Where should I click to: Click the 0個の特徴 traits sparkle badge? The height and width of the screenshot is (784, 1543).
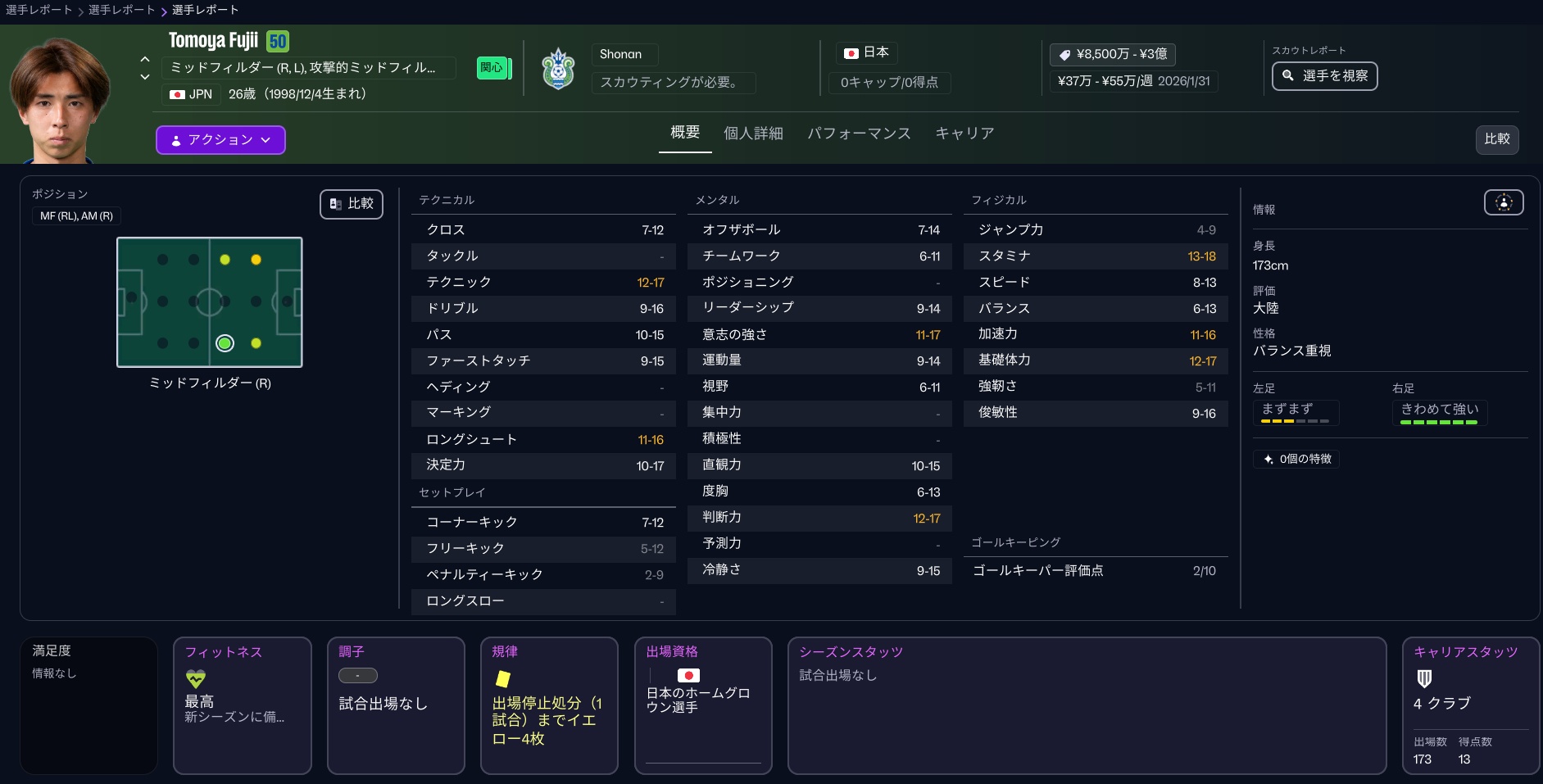pos(1296,459)
